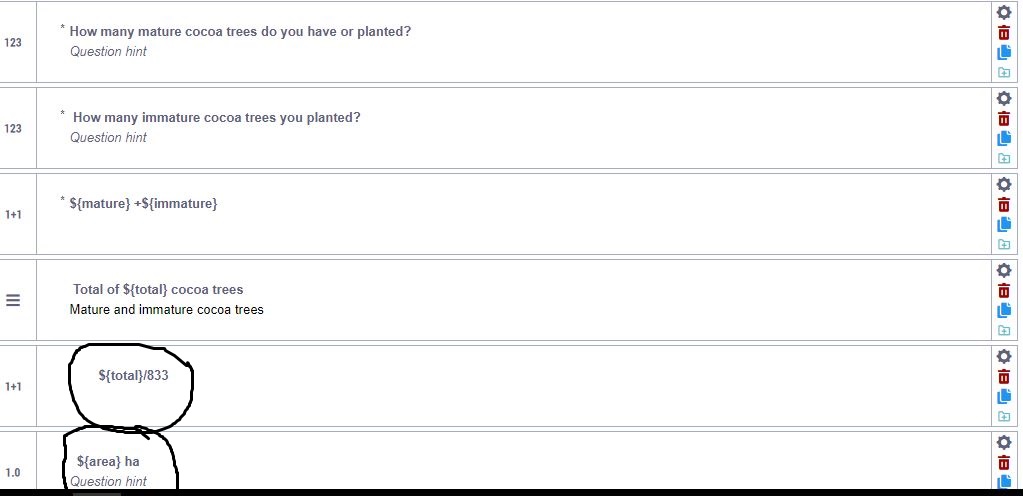Viewport: 1023px width, 496px height.
Task: Add immature cocoa trees question to library
Action: coord(1004,159)
